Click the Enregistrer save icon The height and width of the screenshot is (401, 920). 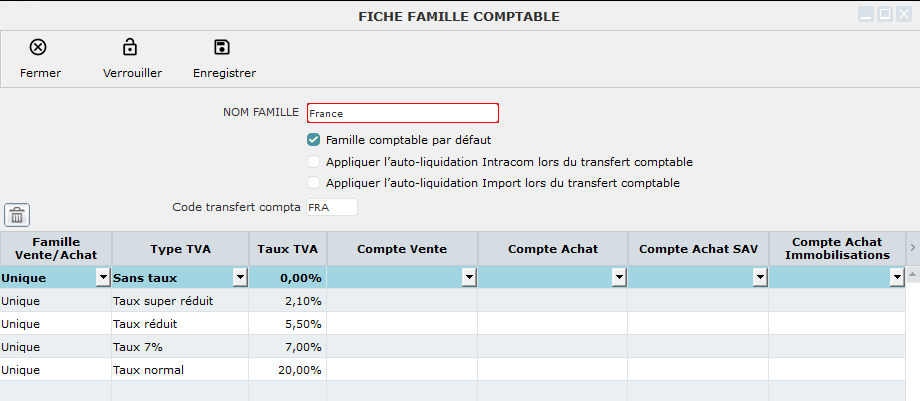coord(222,47)
